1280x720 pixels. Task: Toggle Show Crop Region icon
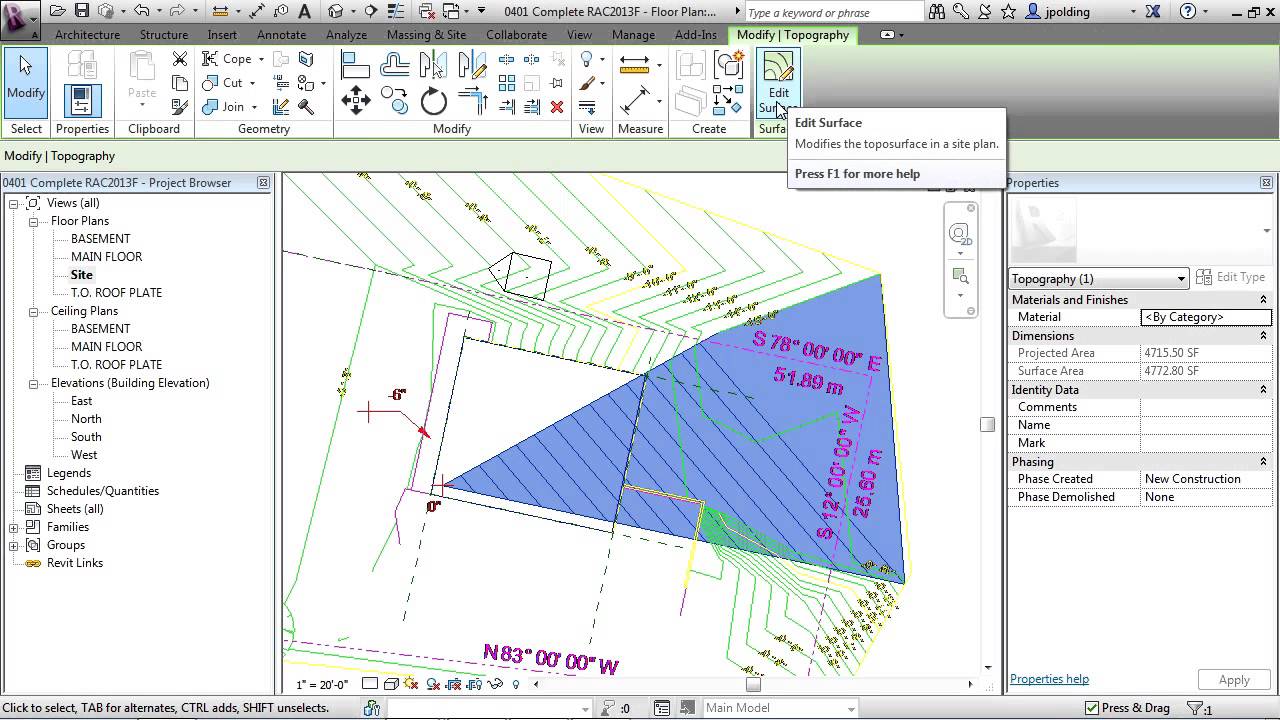point(474,685)
